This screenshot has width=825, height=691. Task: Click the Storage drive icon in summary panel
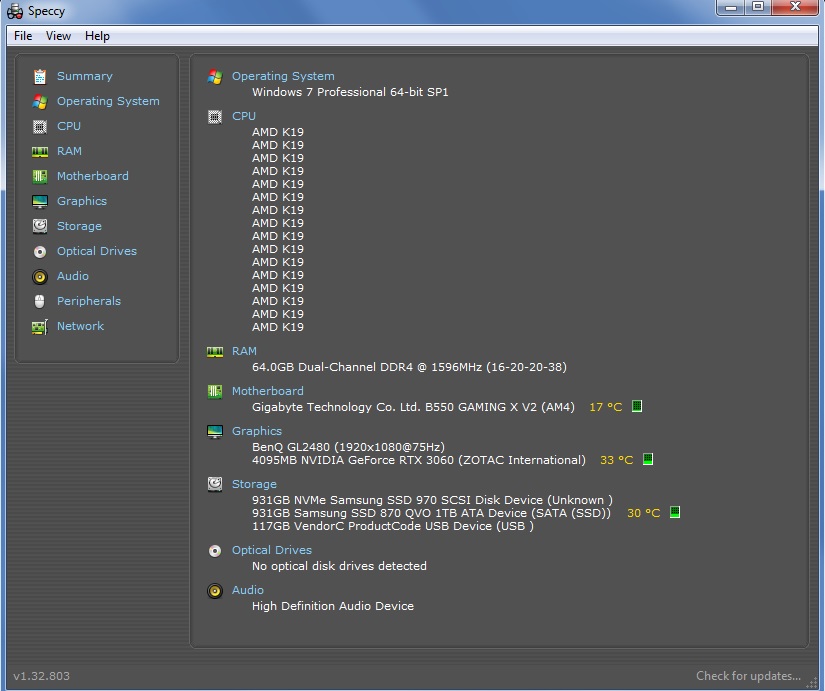pos(215,484)
